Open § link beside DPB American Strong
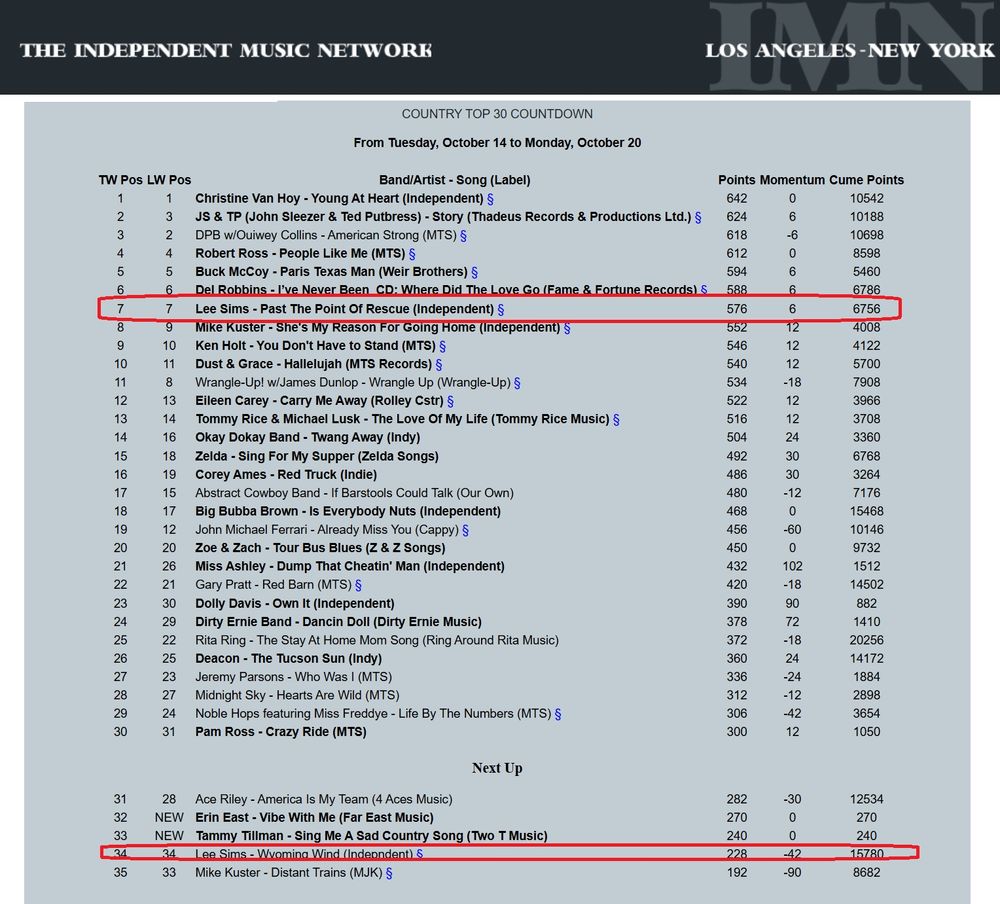The width and height of the screenshot is (1000, 904). pyautogui.click(x=463, y=236)
